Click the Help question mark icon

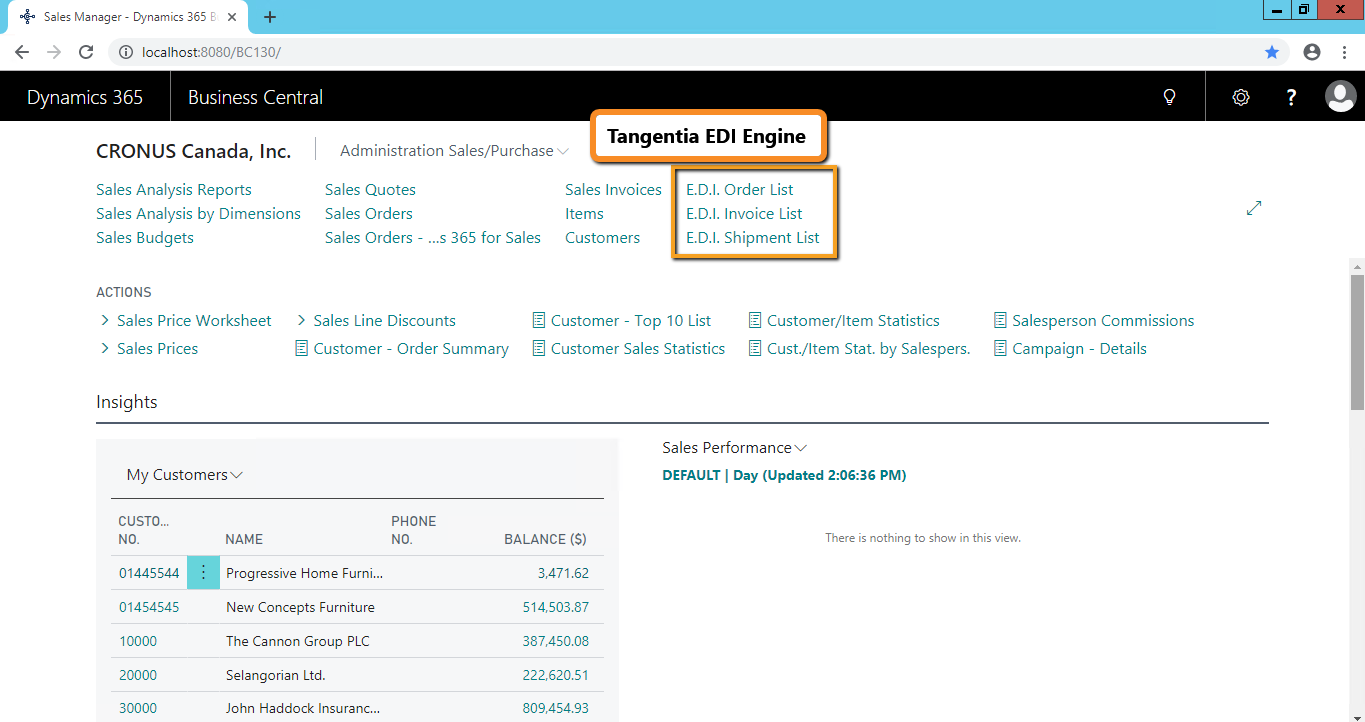point(1291,97)
